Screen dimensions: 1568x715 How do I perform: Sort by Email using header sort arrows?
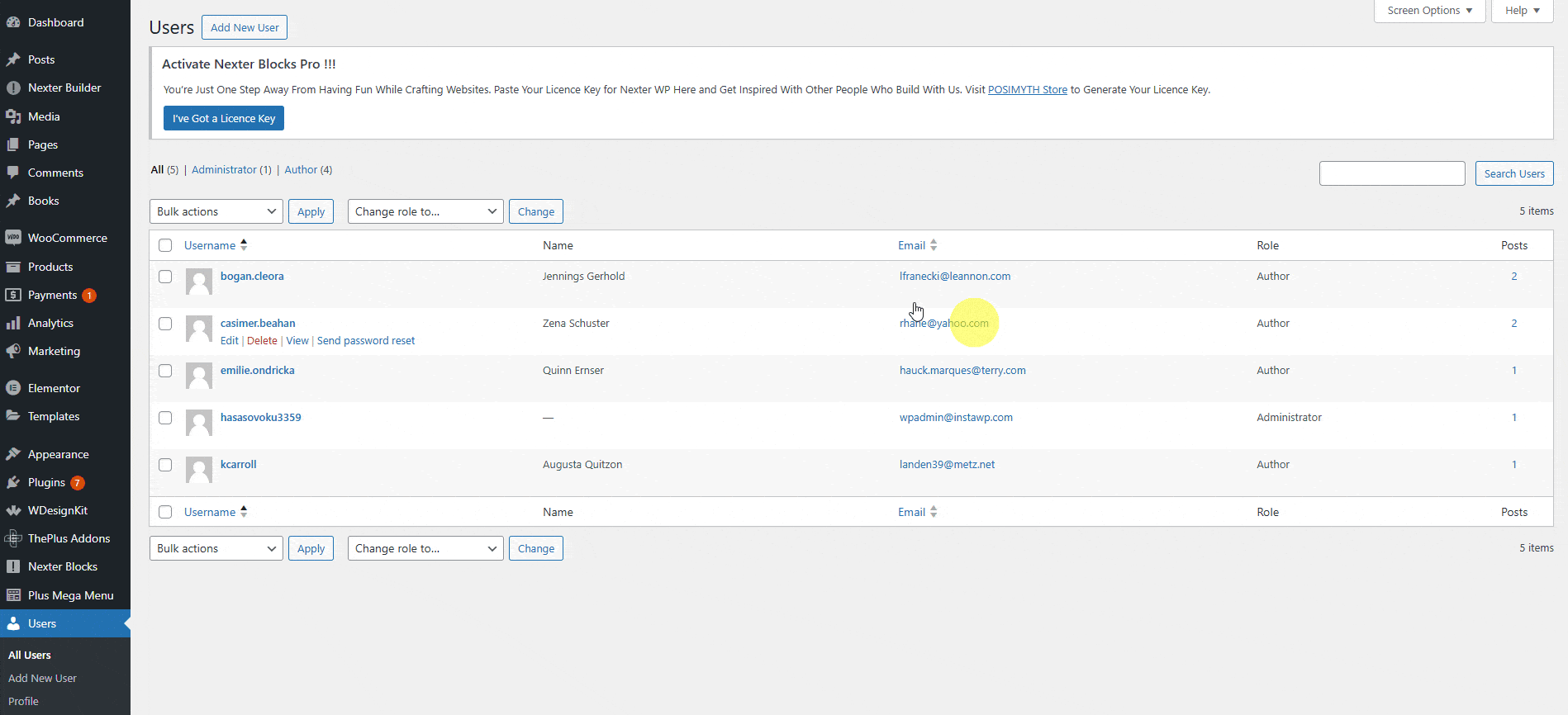[934, 245]
